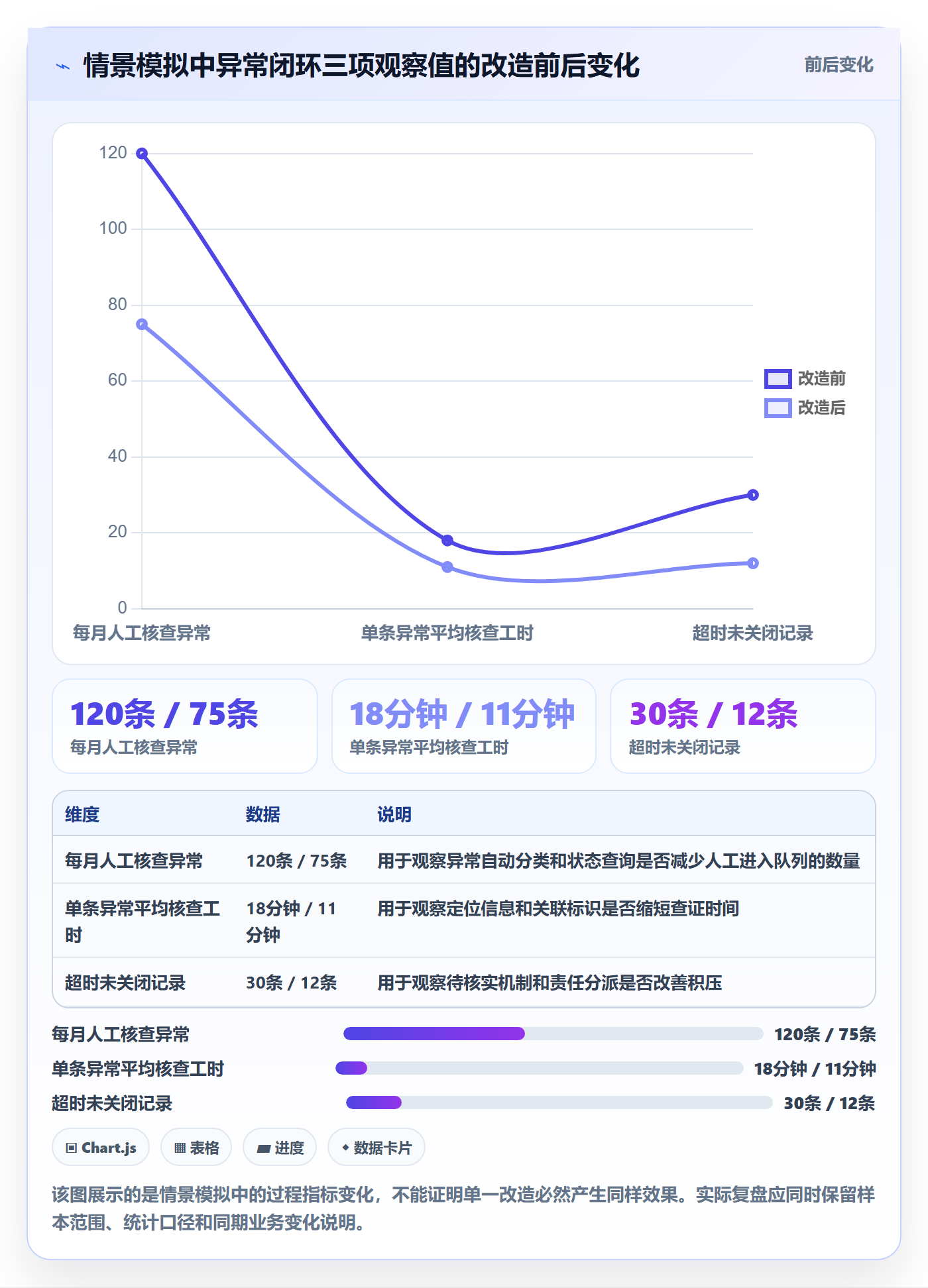Image resolution: width=928 pixels, height=1288 pixels.
Task: Click the 30条 / 12条 value beside progress bar
Action: tap(829, 1103)
